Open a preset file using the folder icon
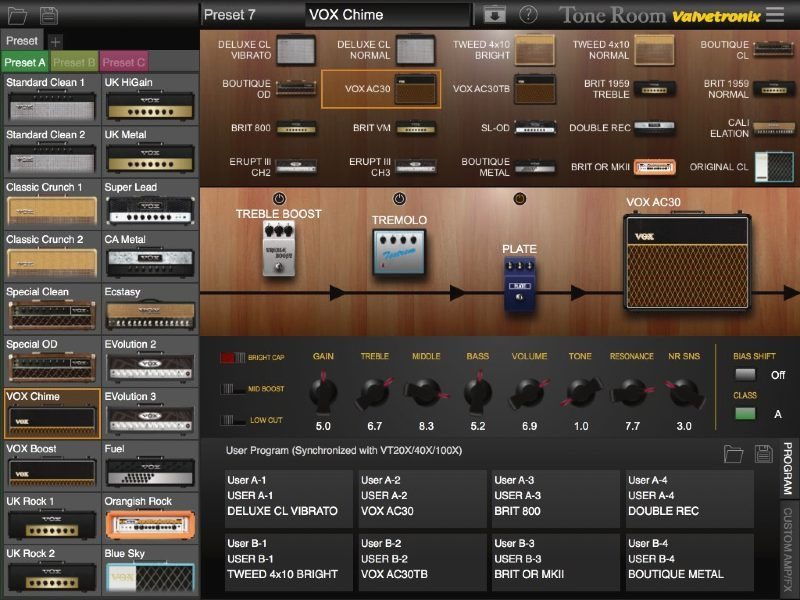Viewport: 800px width, 600px height. 17,15
